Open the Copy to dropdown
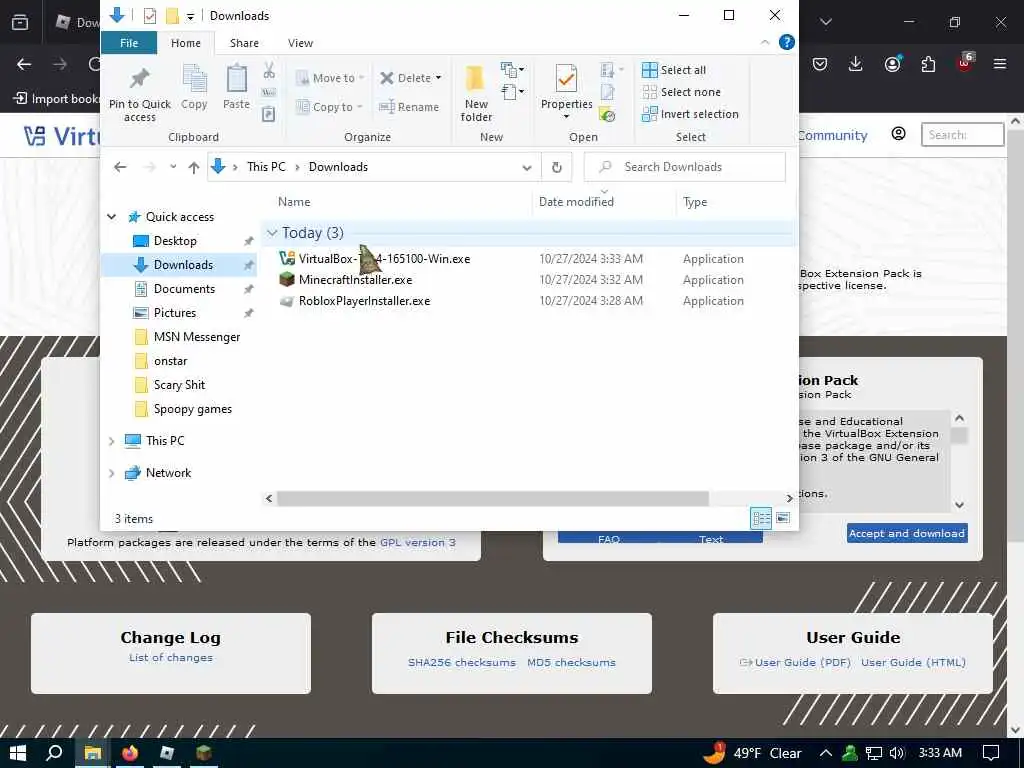The height and width of the screenshot is (768, 1024). pos(330,106)
